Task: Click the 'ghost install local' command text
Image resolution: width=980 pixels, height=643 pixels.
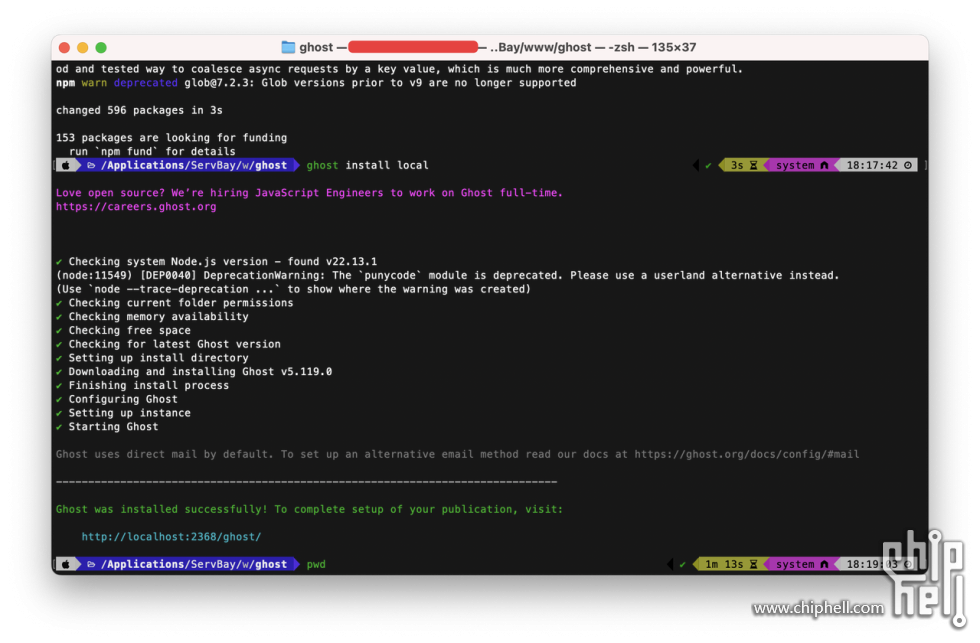Action: 368,166
